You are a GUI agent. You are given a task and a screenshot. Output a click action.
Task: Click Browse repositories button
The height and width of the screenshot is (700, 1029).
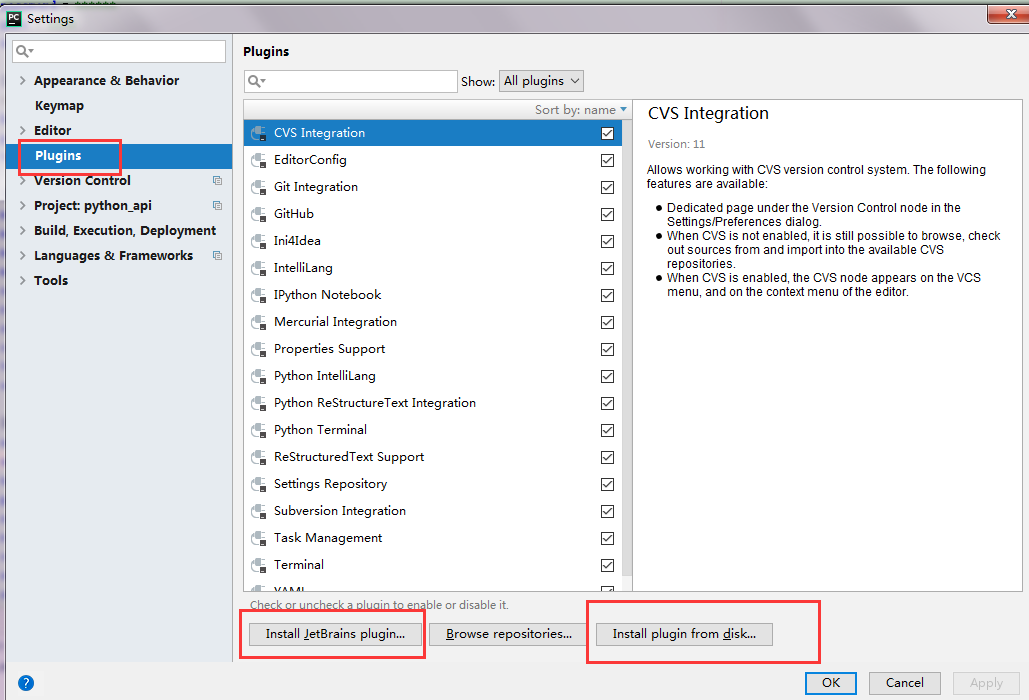[509, 634]
